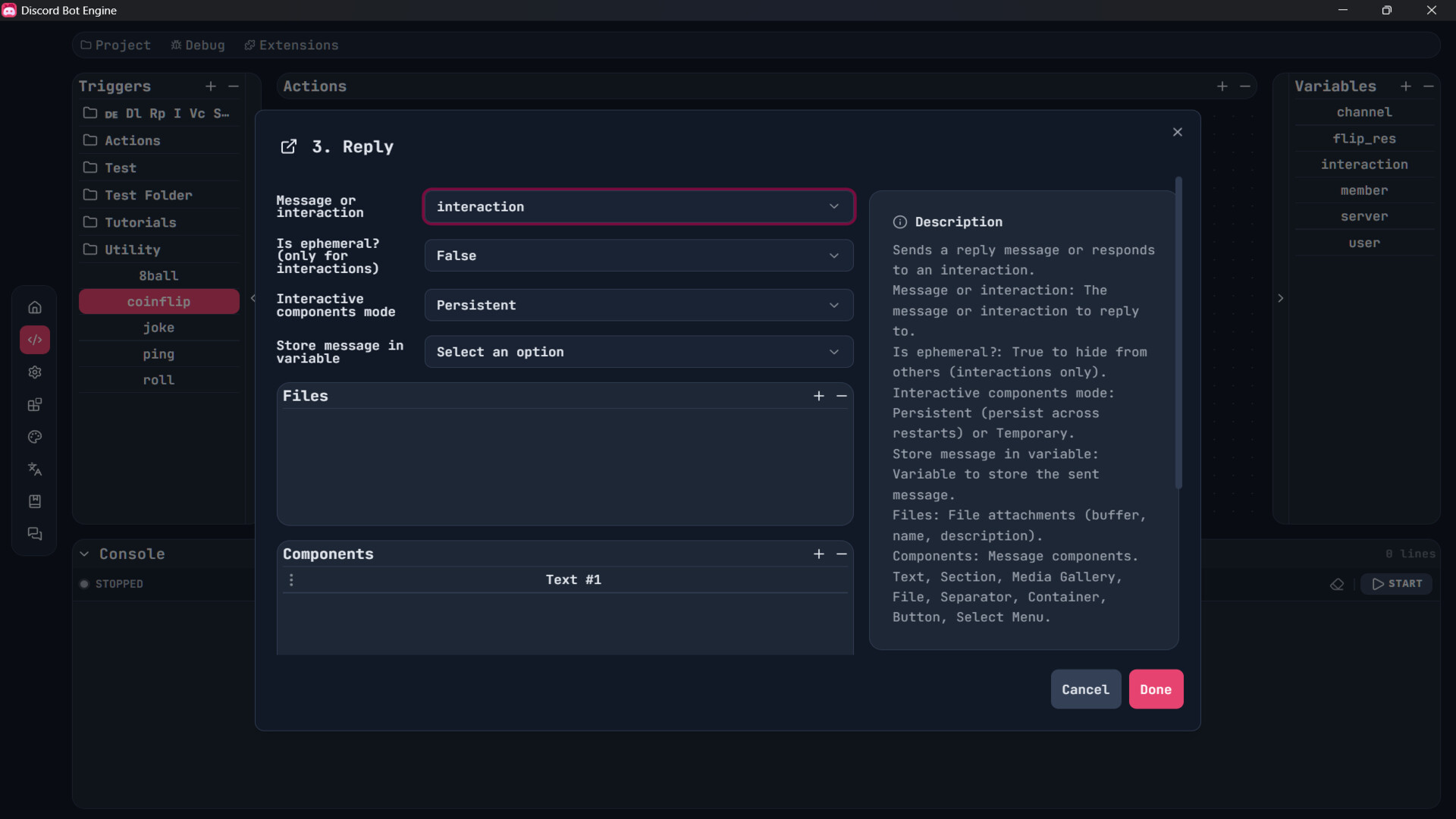This screenshot has width=1456, height=819.
Task: Click the Done button
Action: 1156,689
